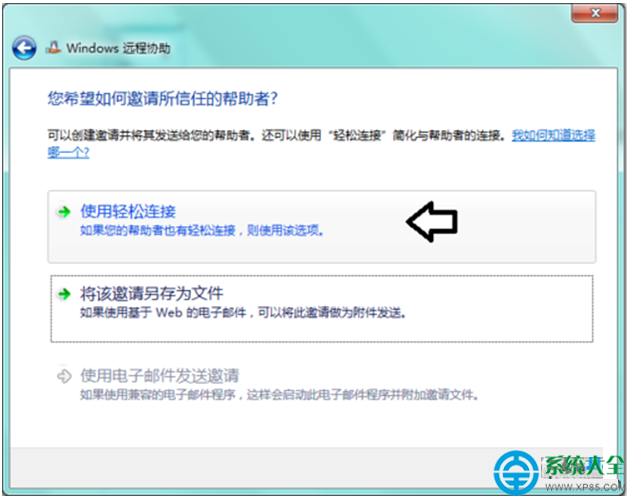
Task: Choose the 使用轻松连接 option
Action: coord(322,227)
